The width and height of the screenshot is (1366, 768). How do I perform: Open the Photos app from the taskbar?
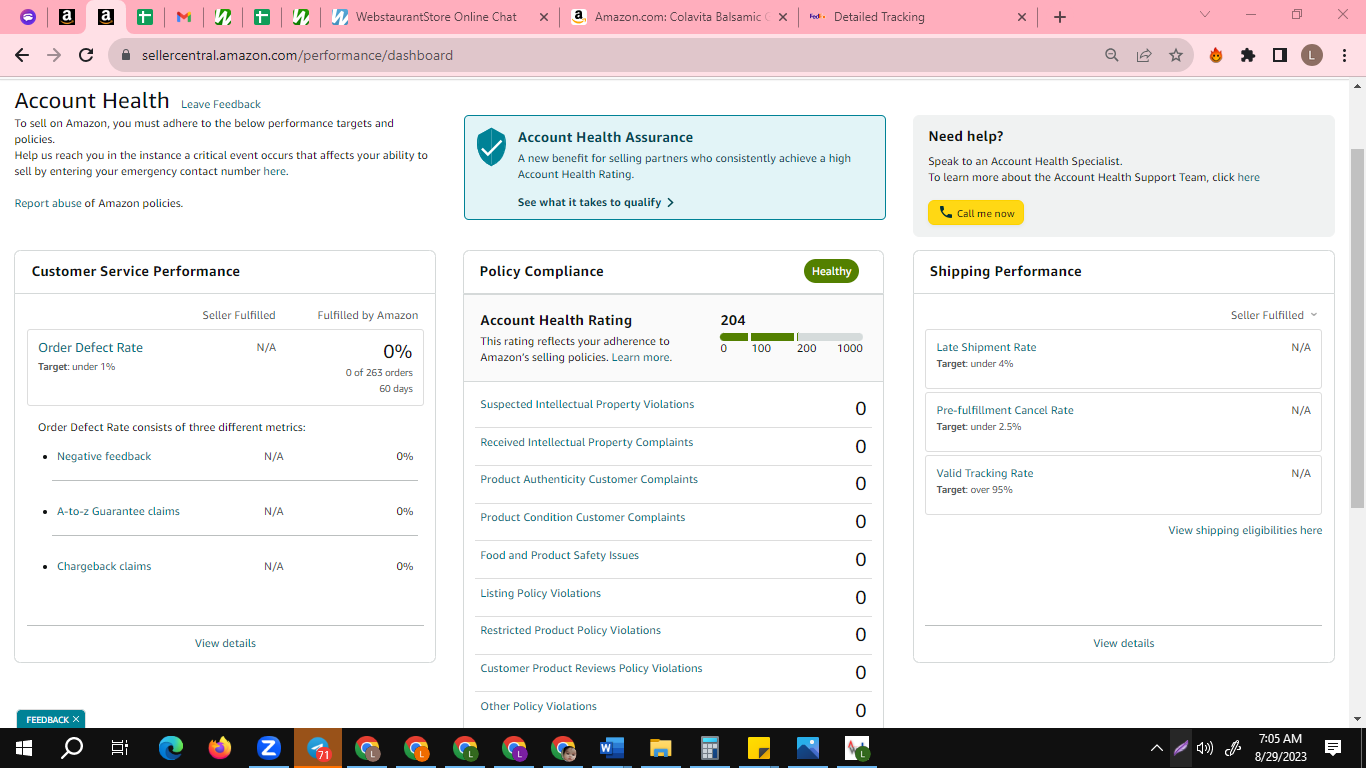808,748
